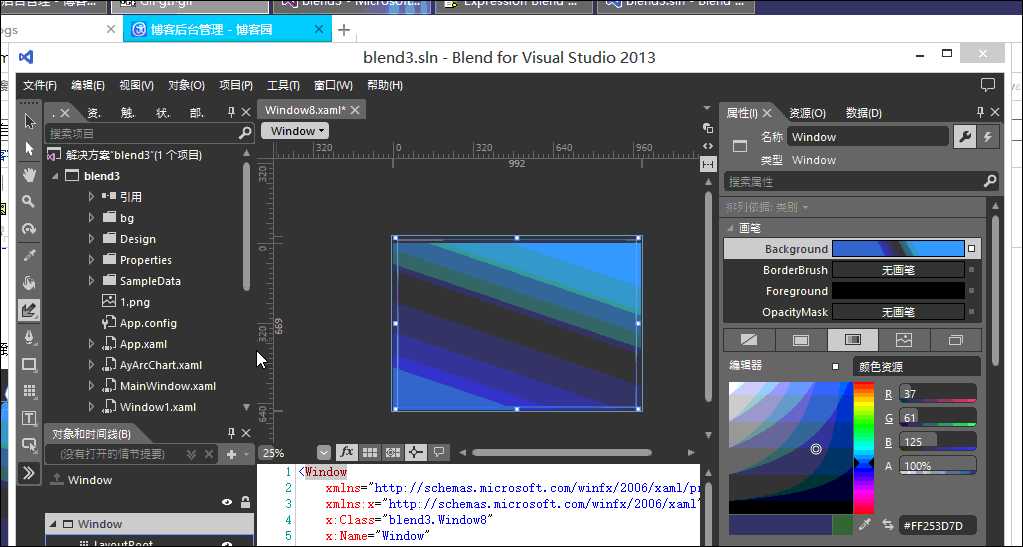Collapse the blend3 project node

55,176
